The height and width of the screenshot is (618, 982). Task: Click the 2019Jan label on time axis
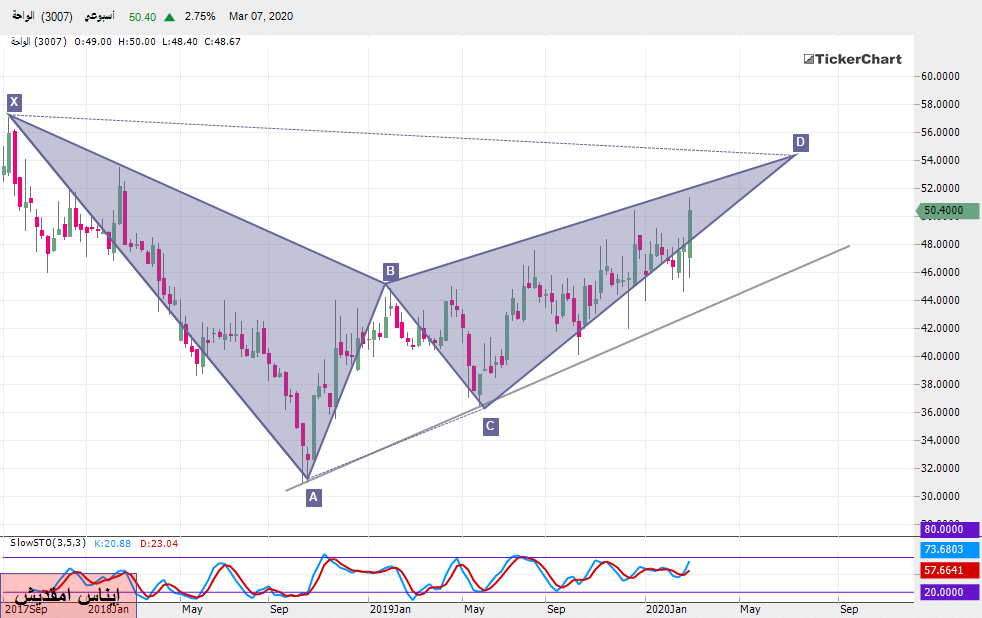[390, 608]
